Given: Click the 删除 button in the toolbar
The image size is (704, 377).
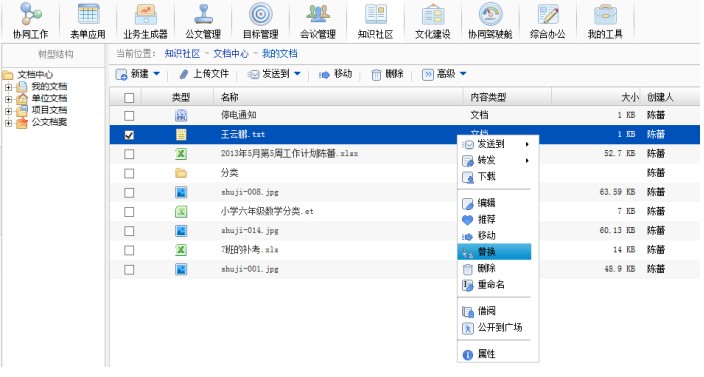Looking at the screenshot, I should tap(387, 74).
